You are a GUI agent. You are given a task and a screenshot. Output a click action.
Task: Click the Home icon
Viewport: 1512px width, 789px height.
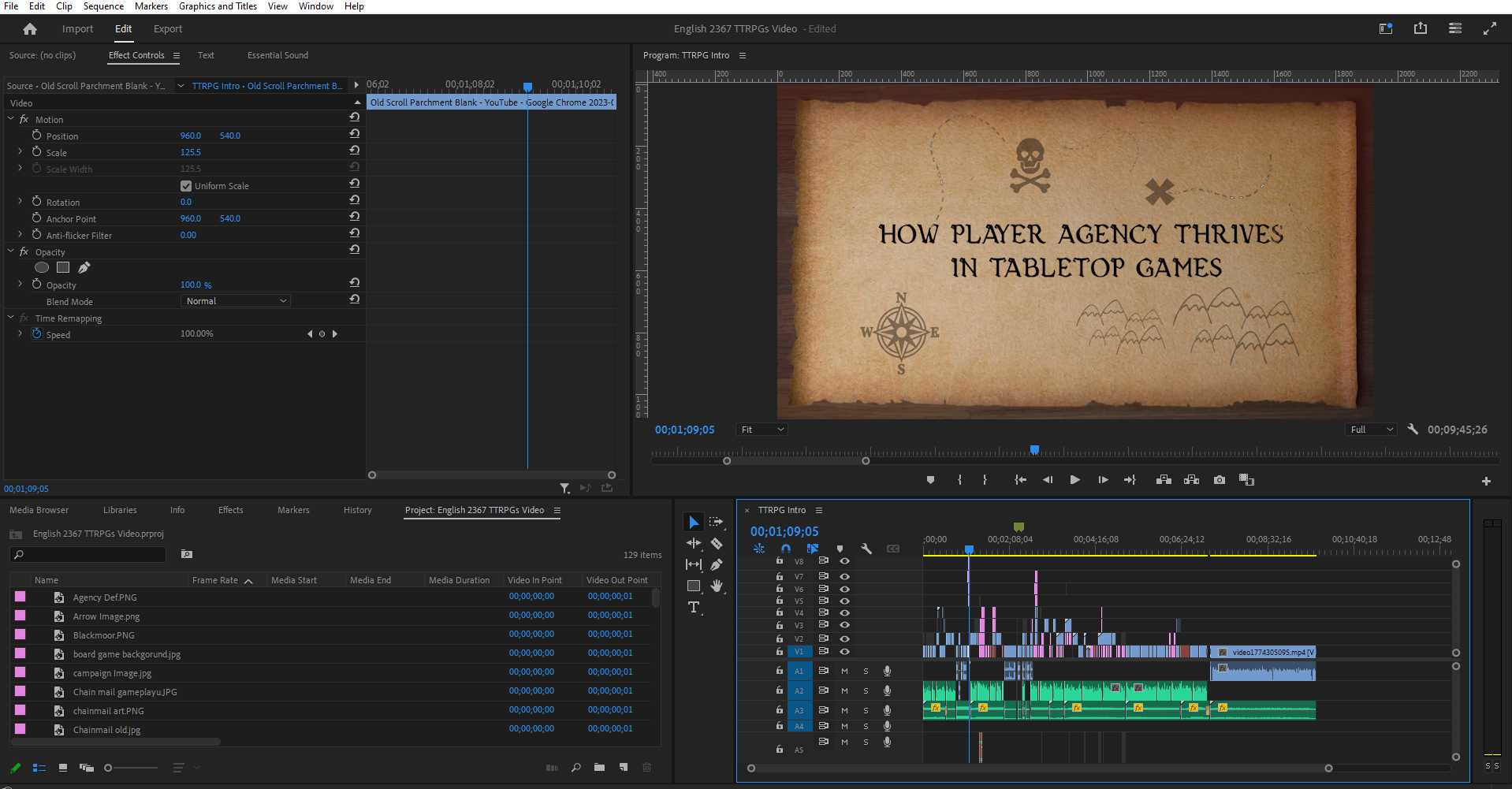[30, 29]
